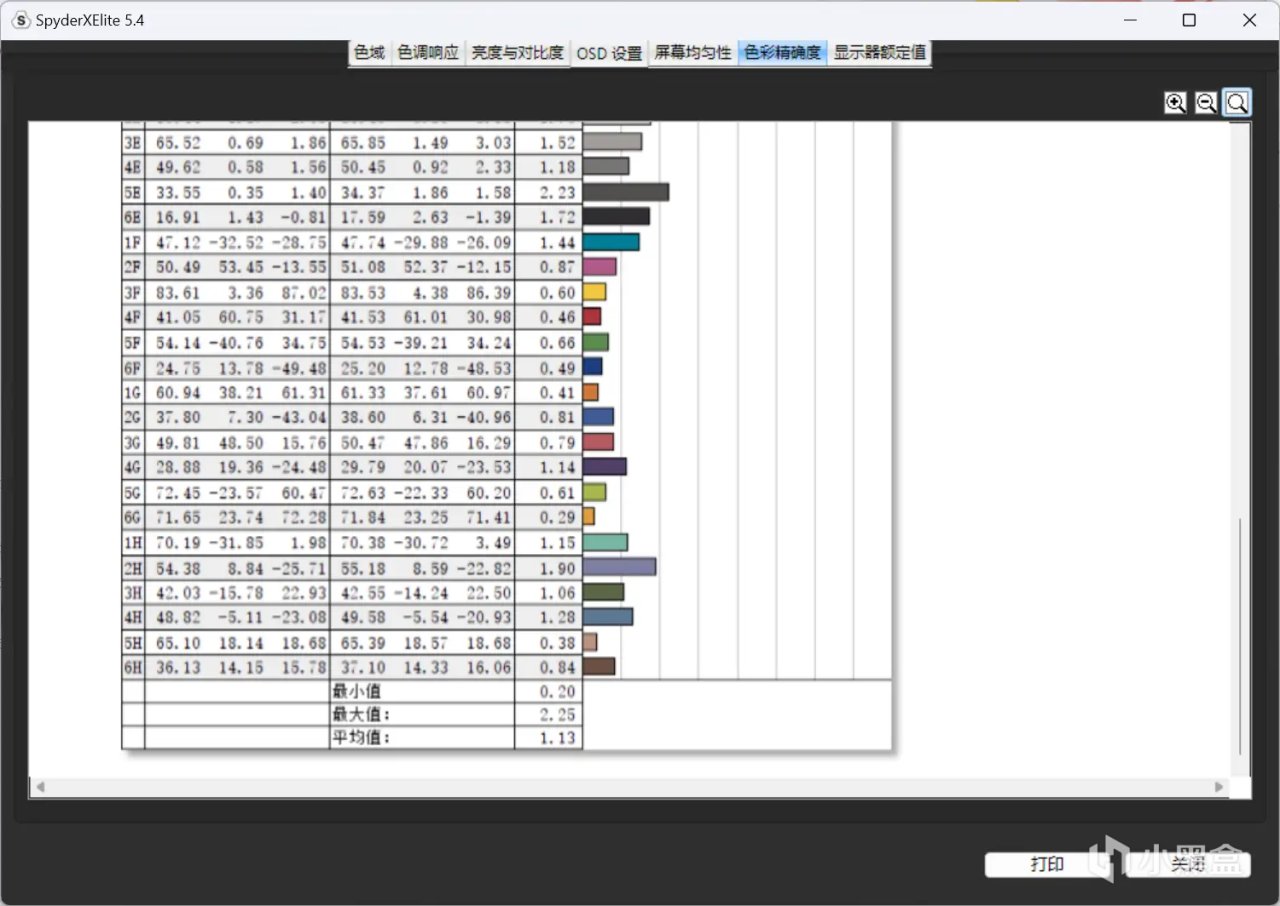Click the horizontal scrollbar left arrow
The width and height of the screenshot is (1280, 906).
click(40, 787)
